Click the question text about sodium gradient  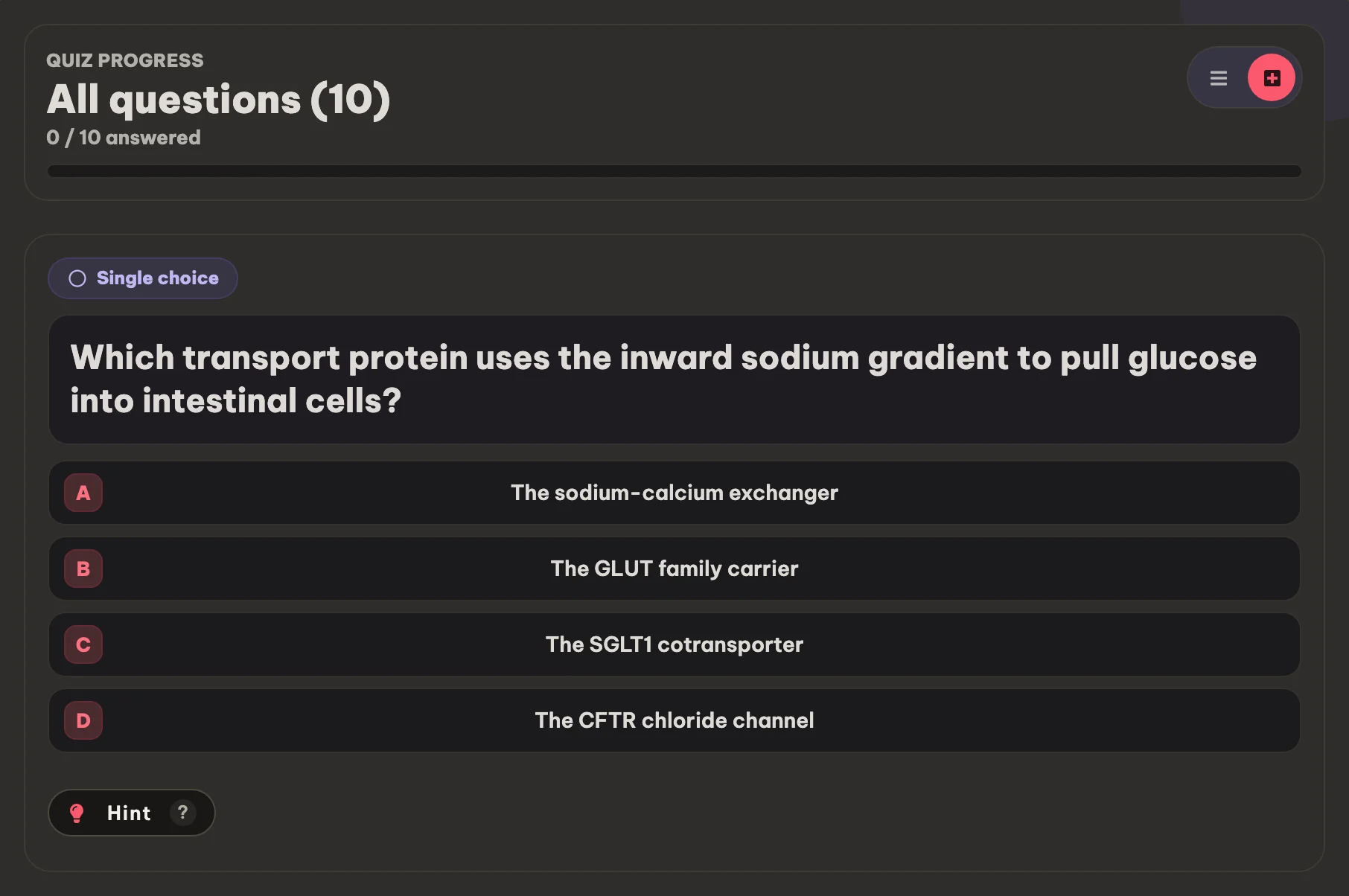click(x=663, y=379)
